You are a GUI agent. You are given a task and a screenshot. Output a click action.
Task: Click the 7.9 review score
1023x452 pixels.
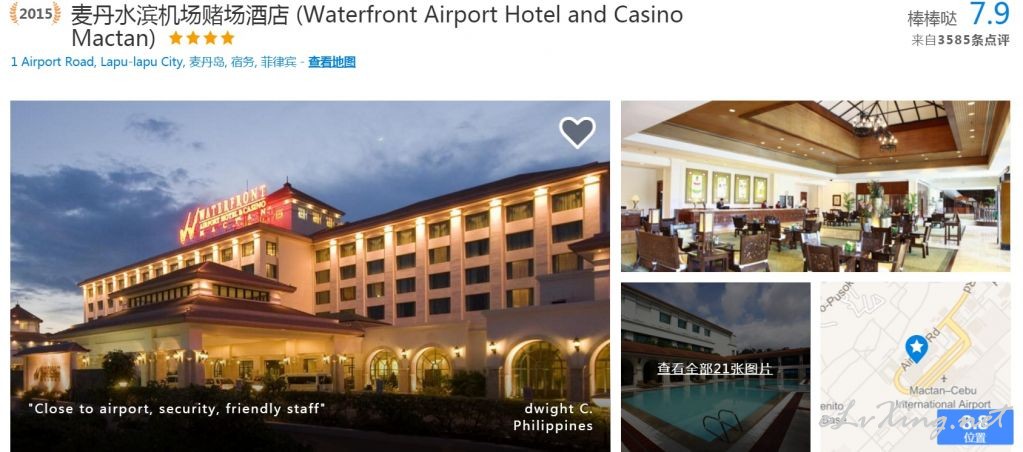pyautogui.click(x=990, y=14)
